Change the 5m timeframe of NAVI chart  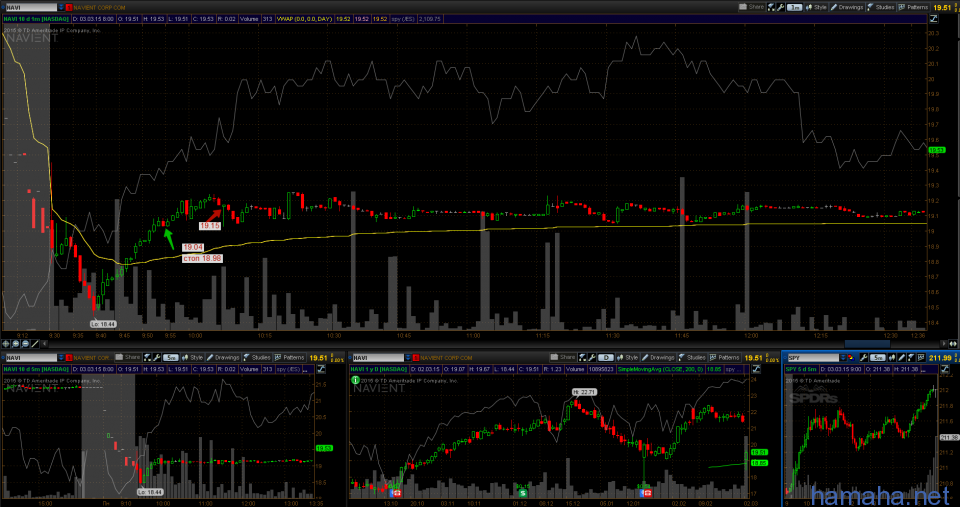pos(171,358)
